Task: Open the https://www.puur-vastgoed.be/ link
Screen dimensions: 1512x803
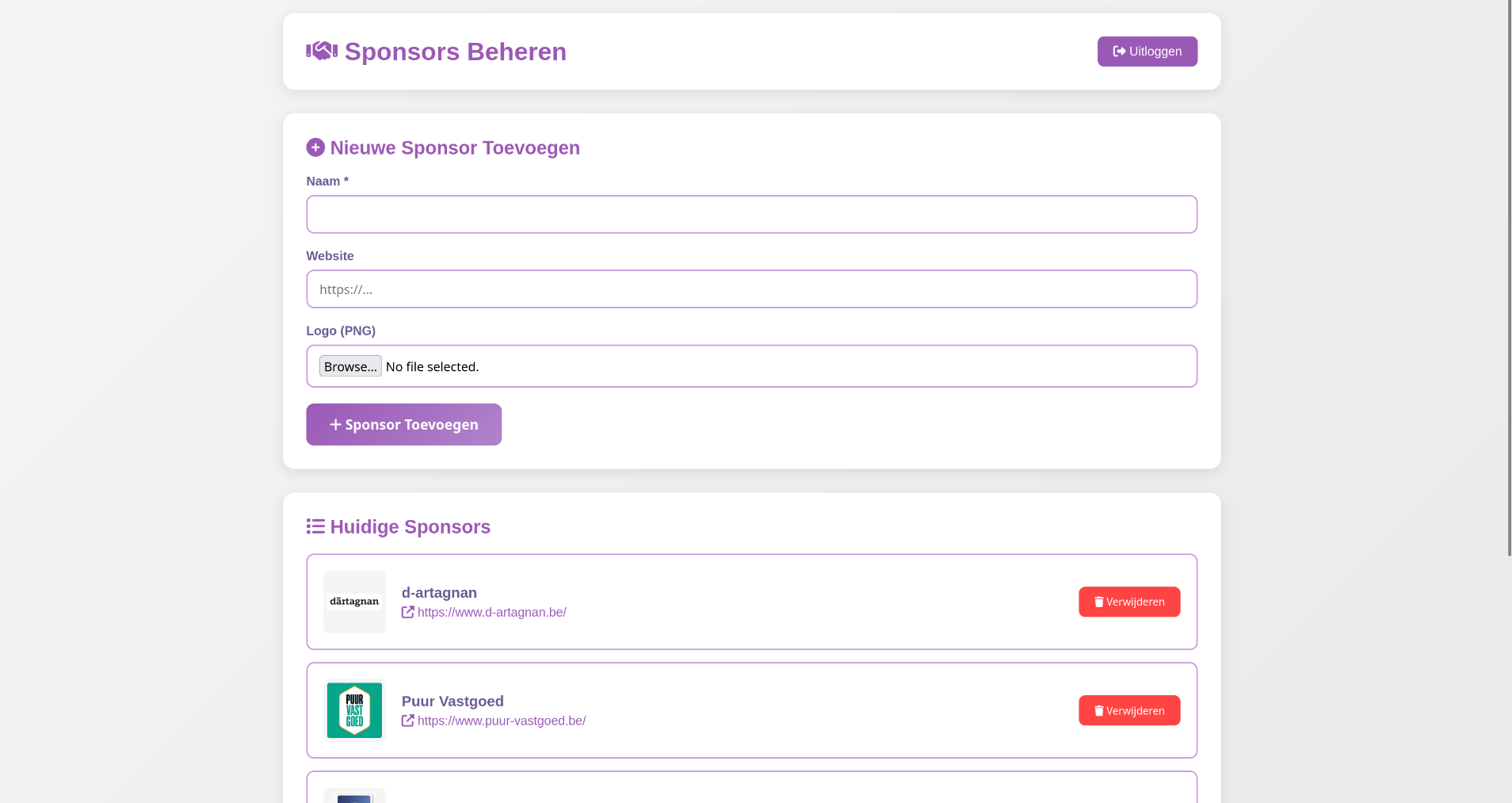Action: [x=500, y=721]
